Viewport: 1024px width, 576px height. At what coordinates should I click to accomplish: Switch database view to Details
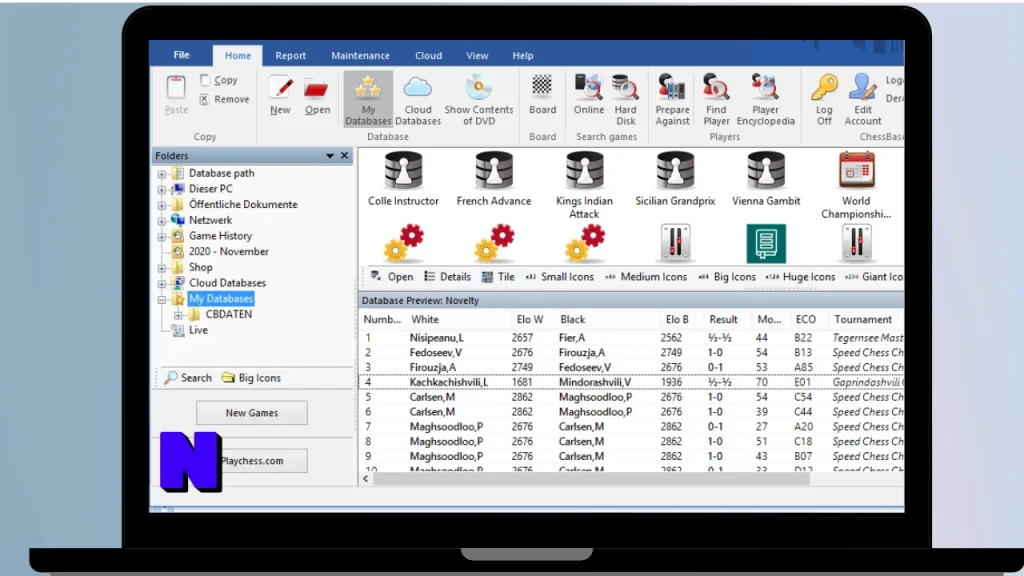pos(447,277)
